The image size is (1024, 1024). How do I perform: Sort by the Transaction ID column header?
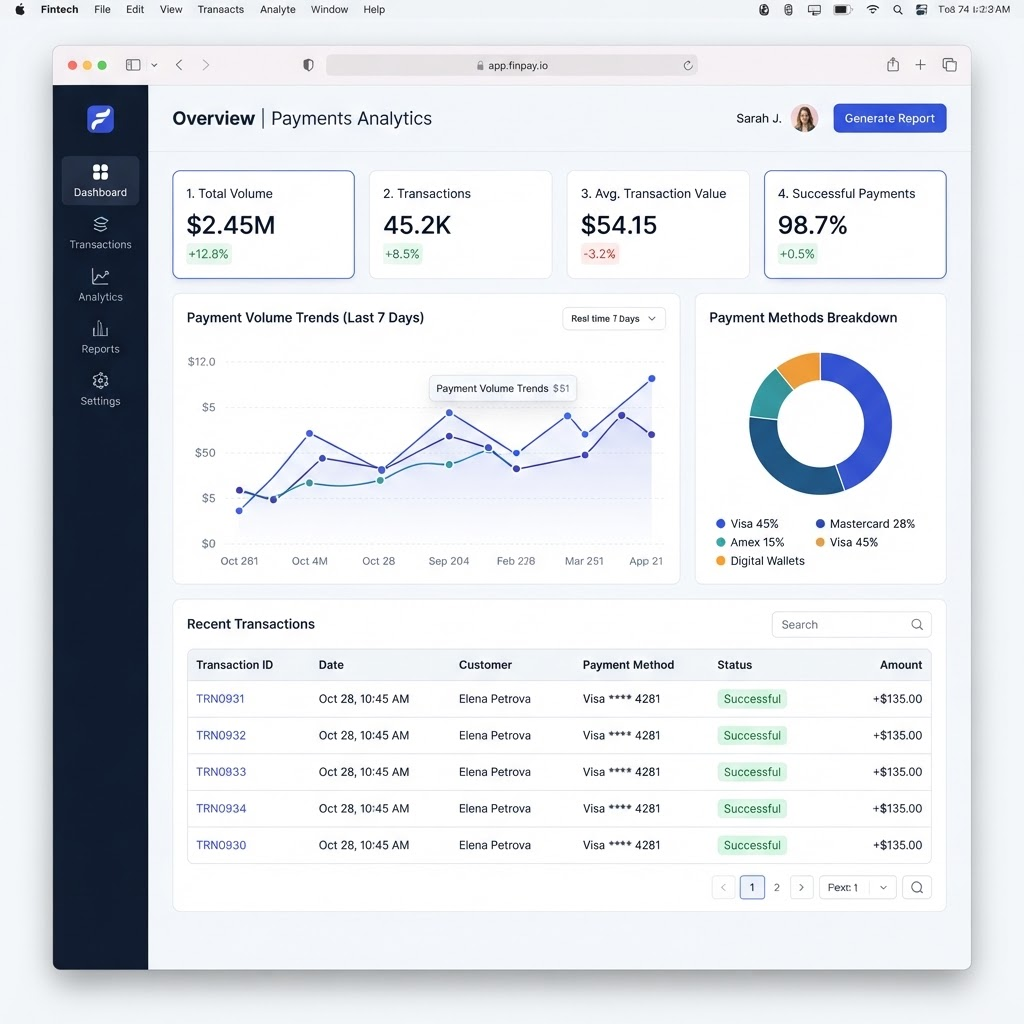234,665
